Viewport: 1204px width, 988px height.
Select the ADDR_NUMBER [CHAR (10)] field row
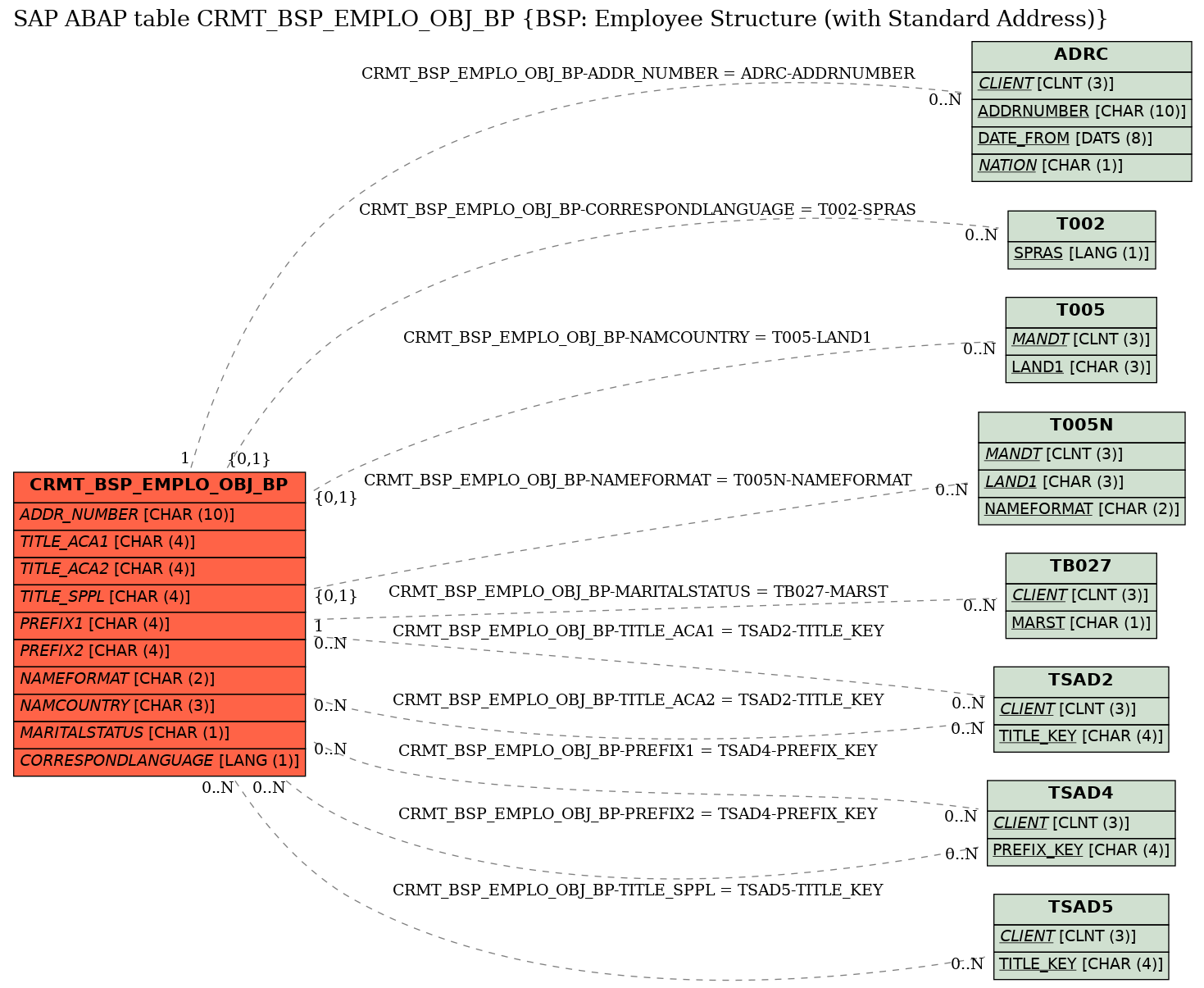click(x=160, y=516)
